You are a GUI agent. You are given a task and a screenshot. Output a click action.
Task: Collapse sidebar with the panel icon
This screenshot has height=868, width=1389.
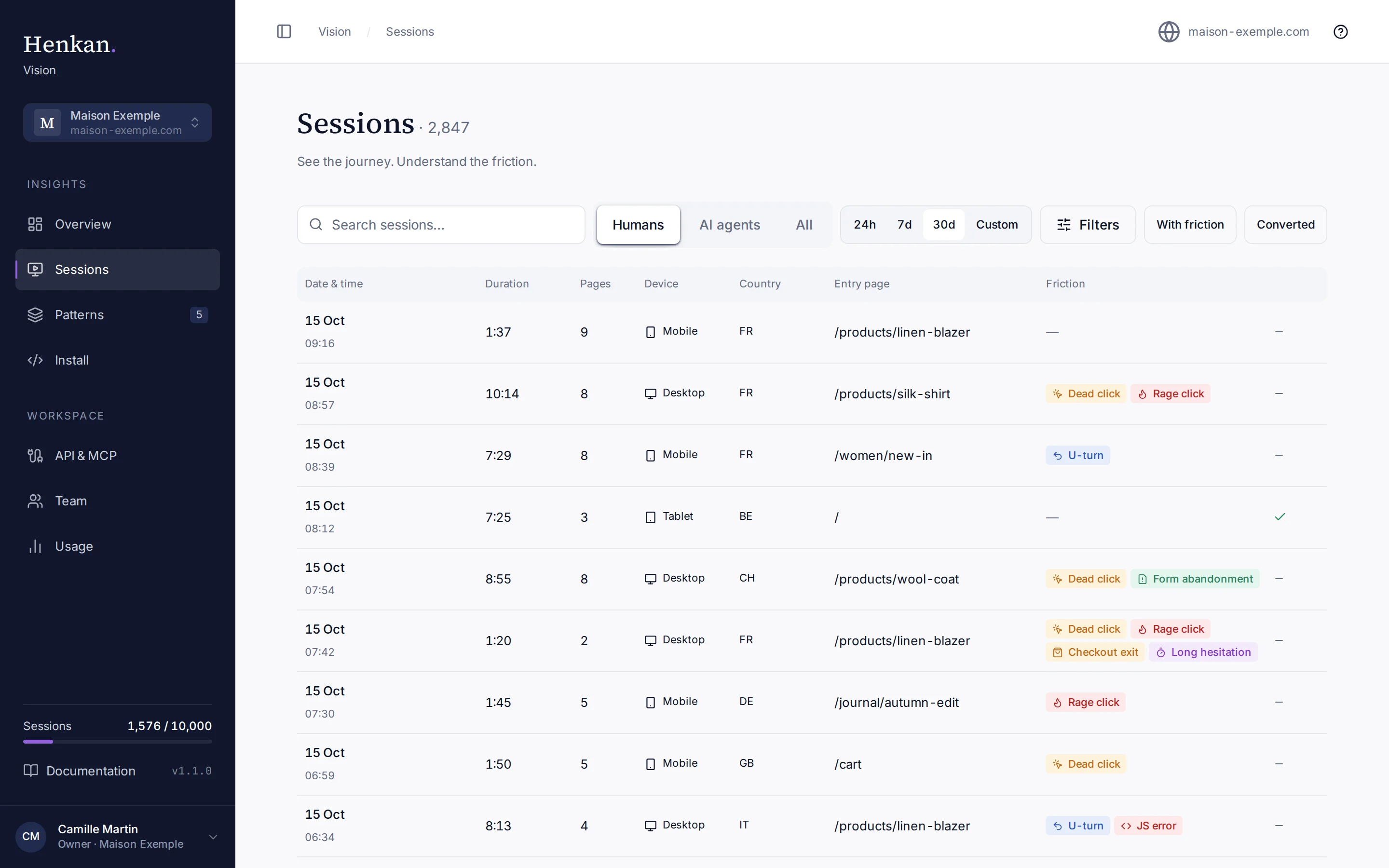click(284, 31)
